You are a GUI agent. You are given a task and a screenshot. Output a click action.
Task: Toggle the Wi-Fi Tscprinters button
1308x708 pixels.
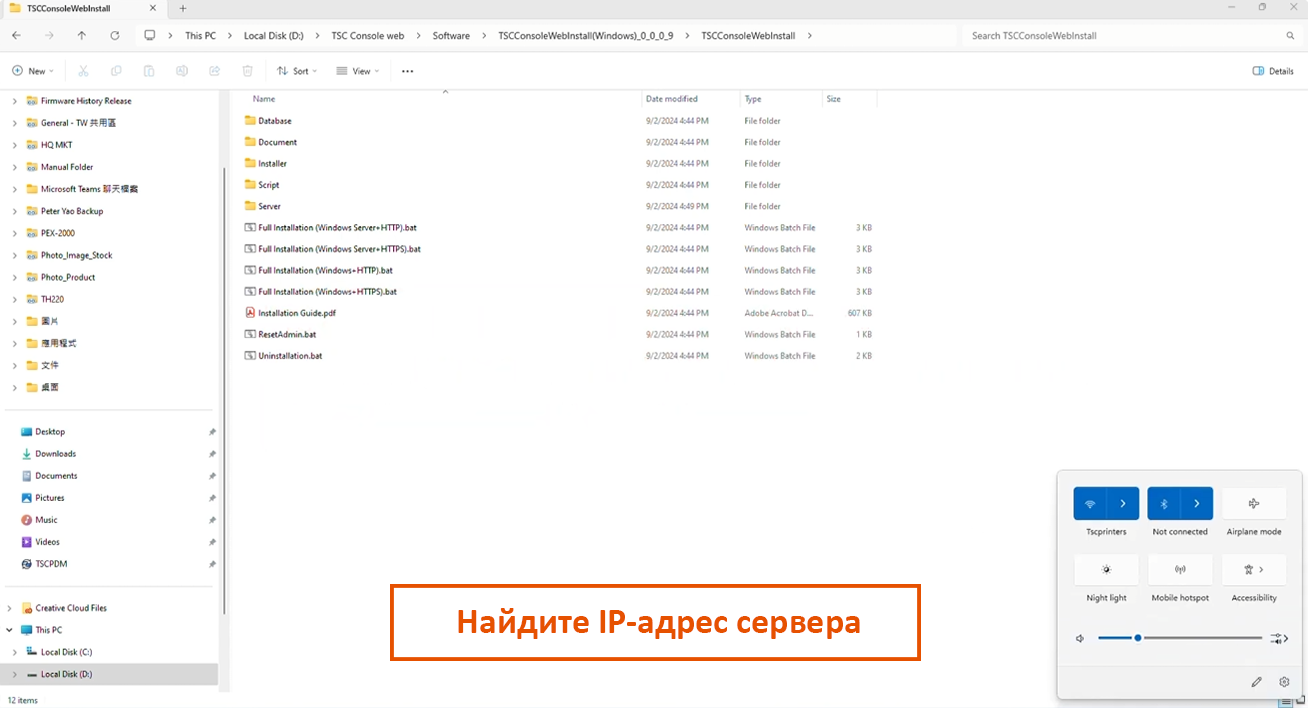click(x=1090, y=504)
